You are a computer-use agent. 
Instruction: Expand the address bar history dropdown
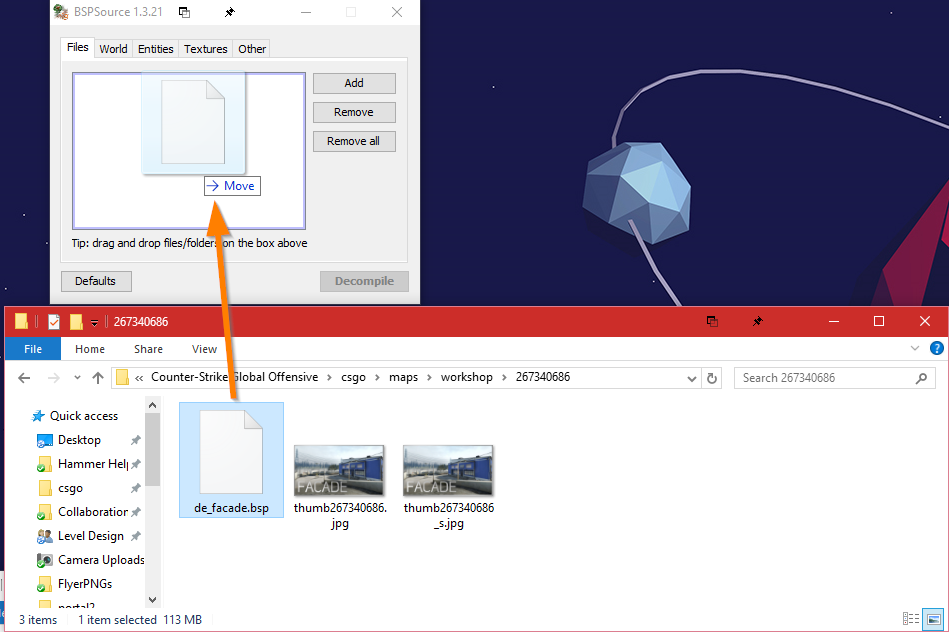point(692,378)
